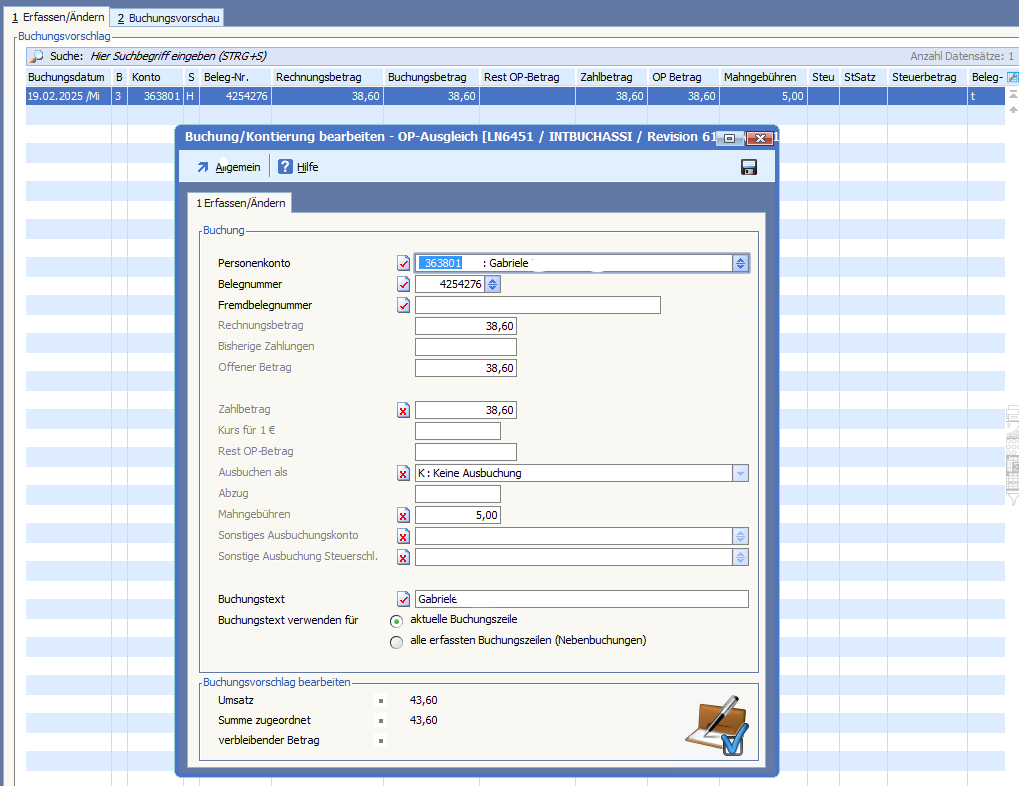Click the save diskette icon in dialog
The height and width of the screenshot is (786, 1019).
(x=748, y=167)
